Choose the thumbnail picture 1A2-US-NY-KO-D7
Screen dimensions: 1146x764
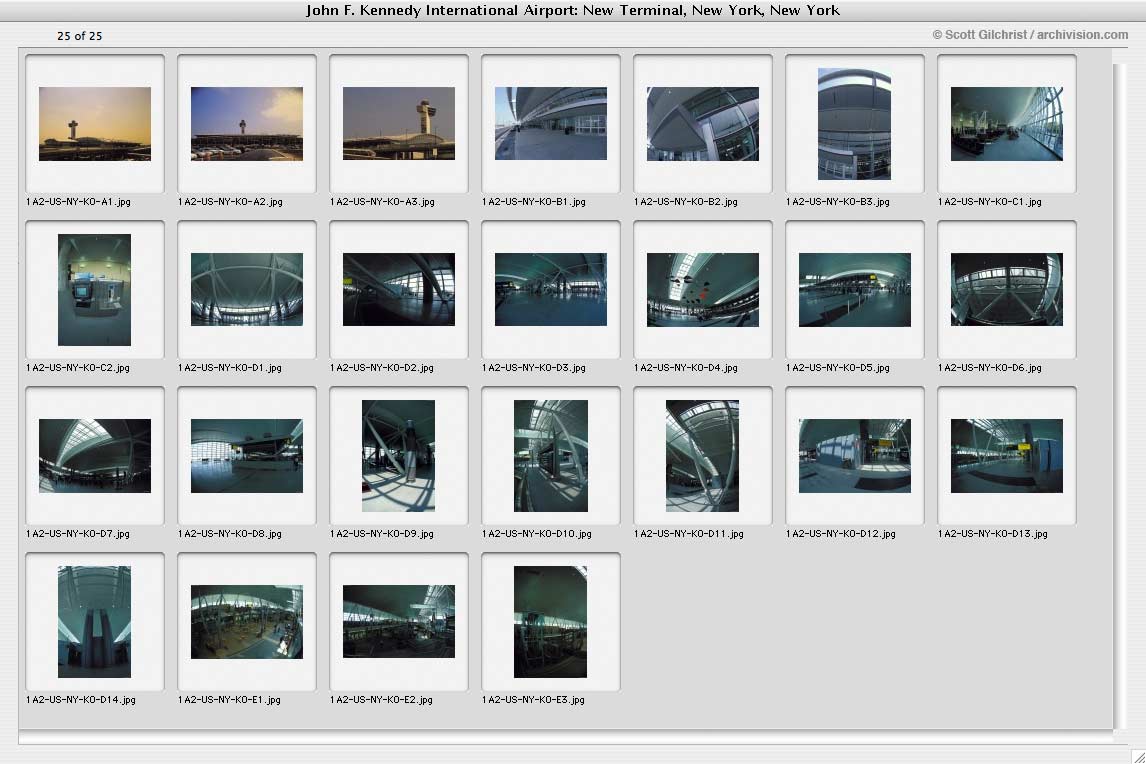95,455
